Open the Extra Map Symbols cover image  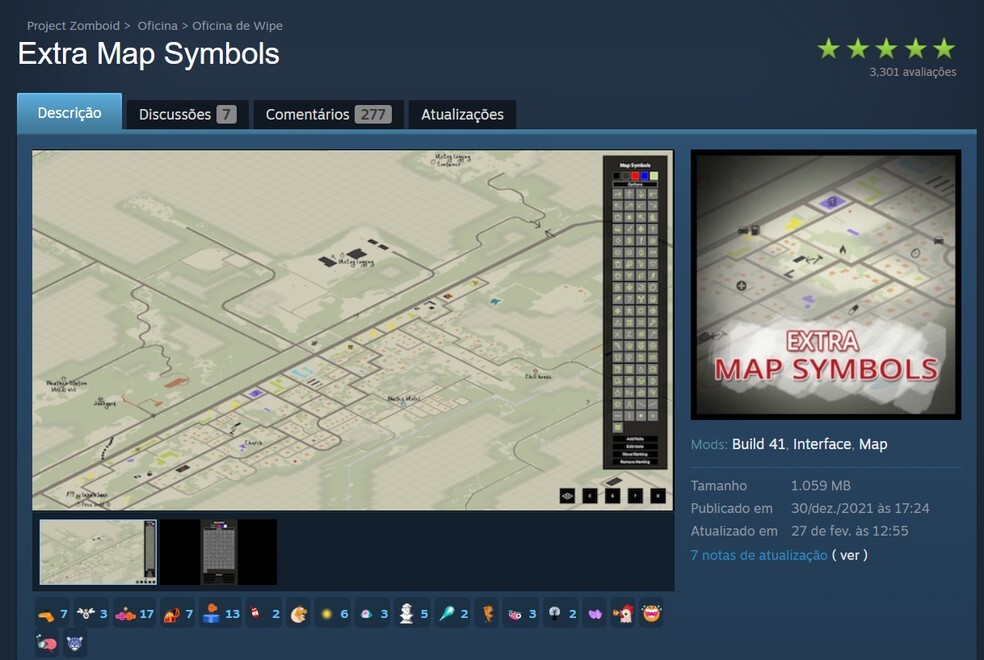click(x=826, y=285)
